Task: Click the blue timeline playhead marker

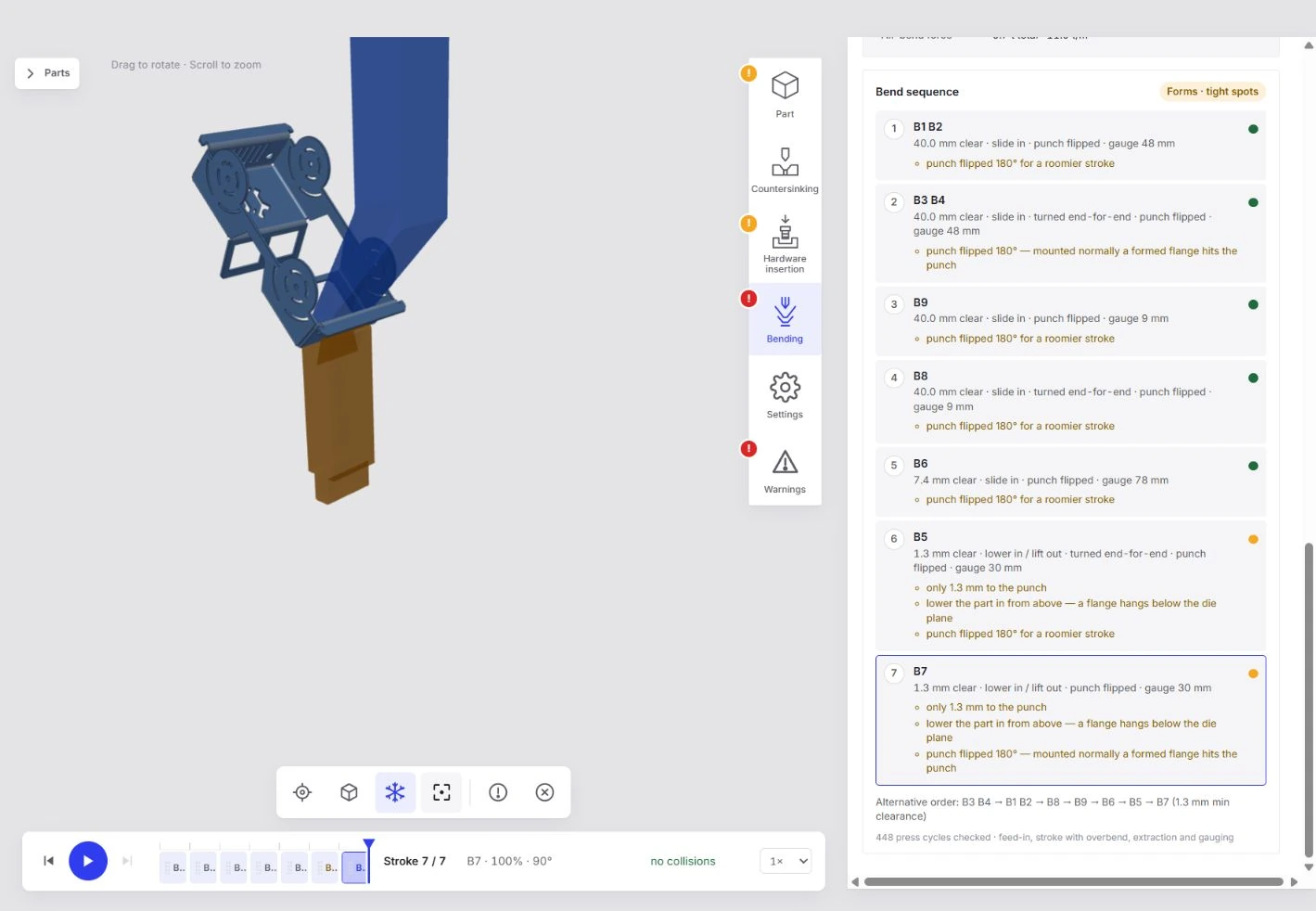Action: (369, 844)
